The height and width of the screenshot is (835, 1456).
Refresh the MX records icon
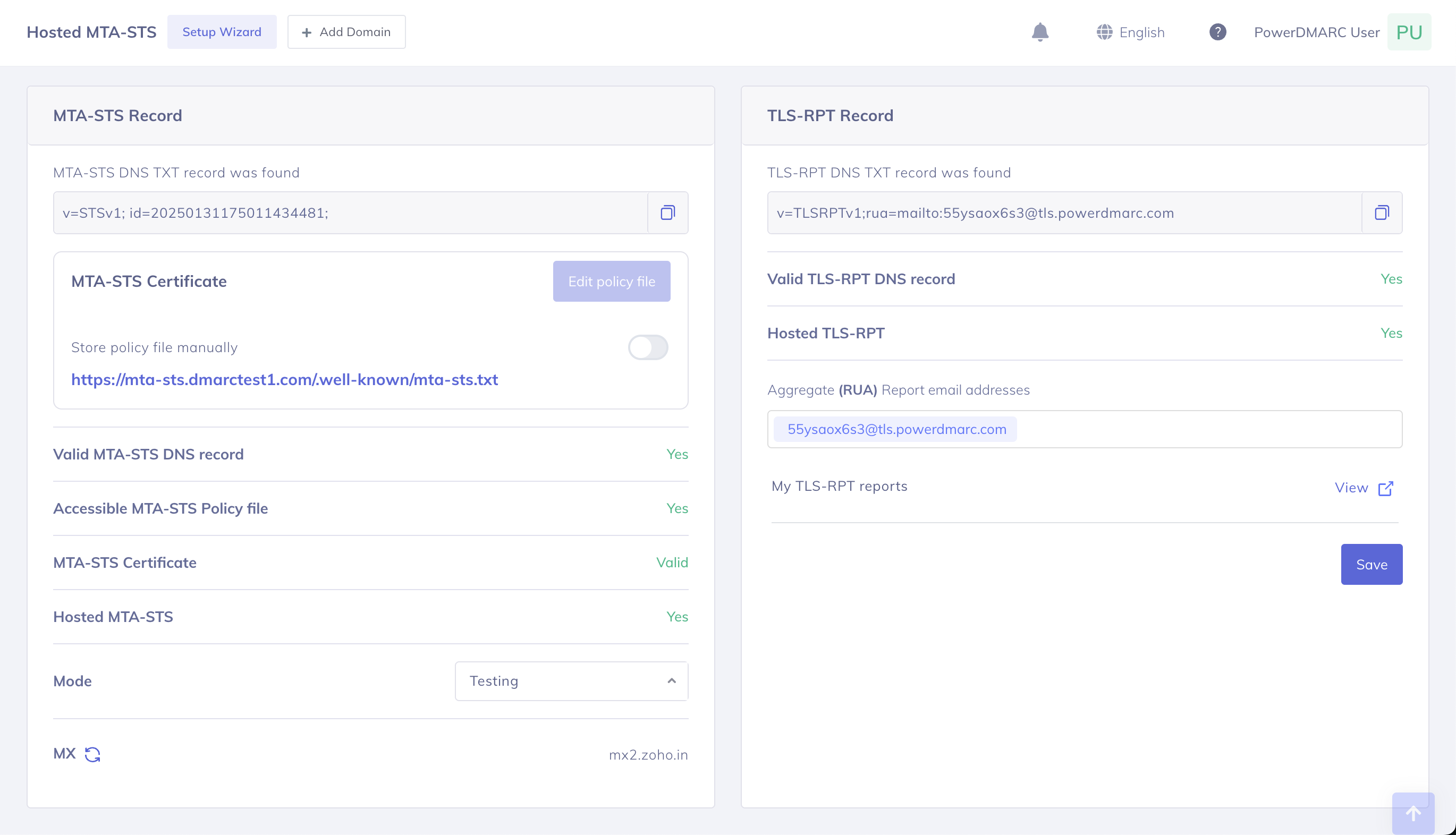(92, 754)
